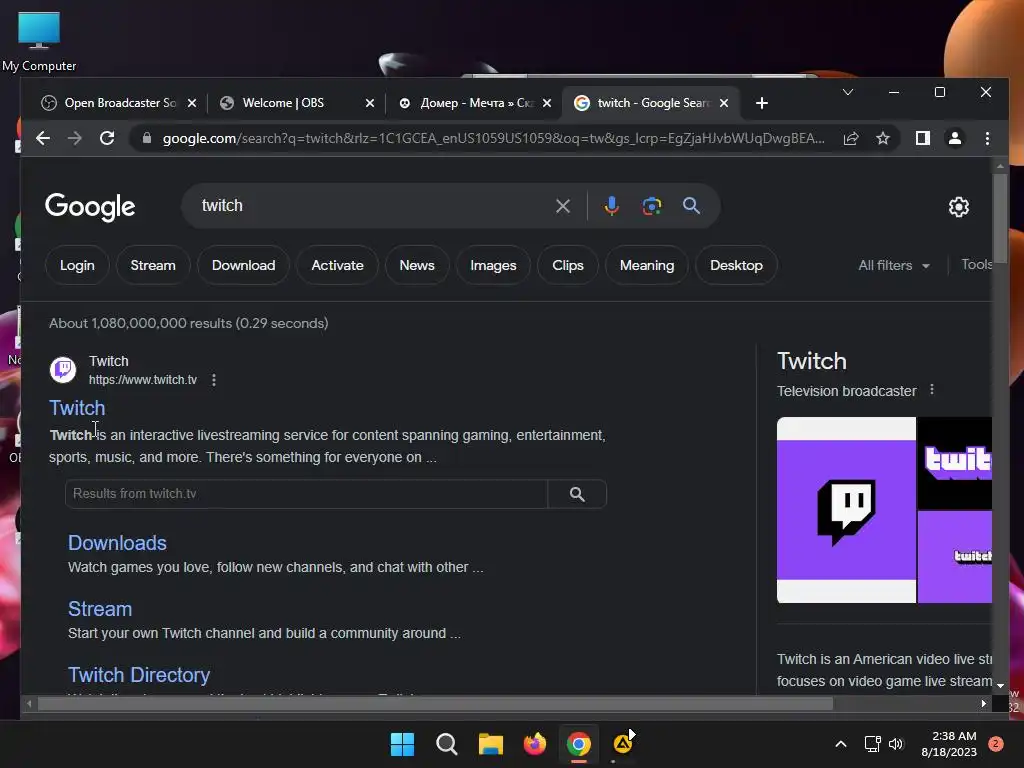Select the Meaning filter chip
The height and width of the screenshot is (768, 1024).
pyautogui.click(x=647, y=265)
